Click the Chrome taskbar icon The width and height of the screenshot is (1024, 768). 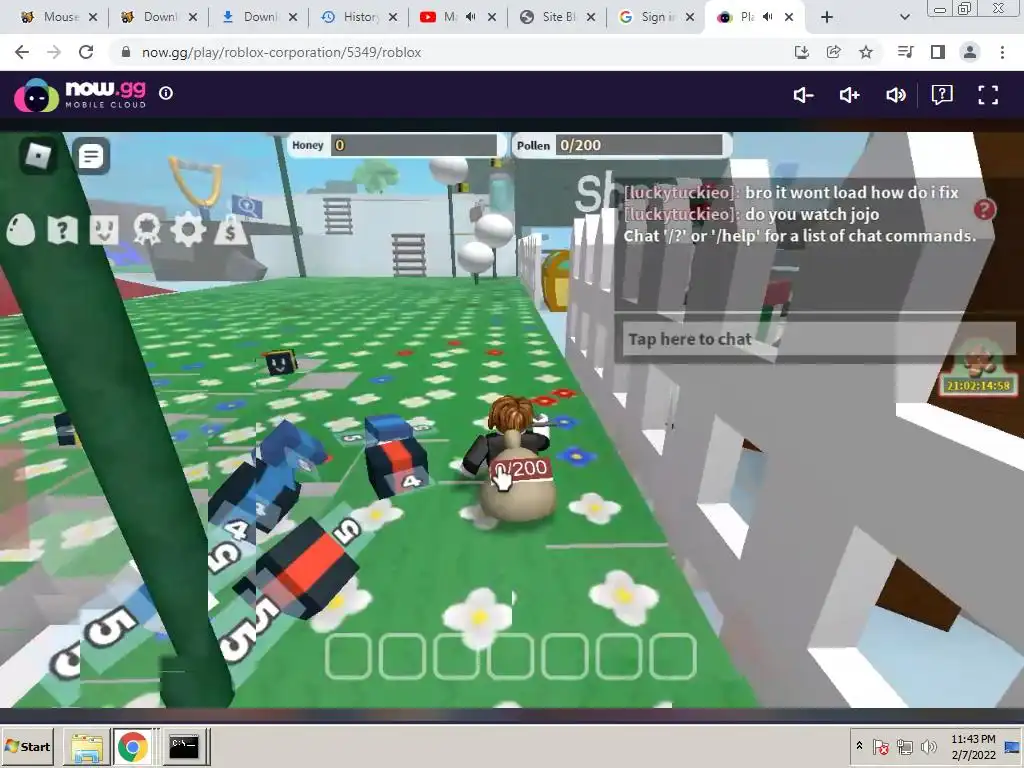click(x=133, y=746)
